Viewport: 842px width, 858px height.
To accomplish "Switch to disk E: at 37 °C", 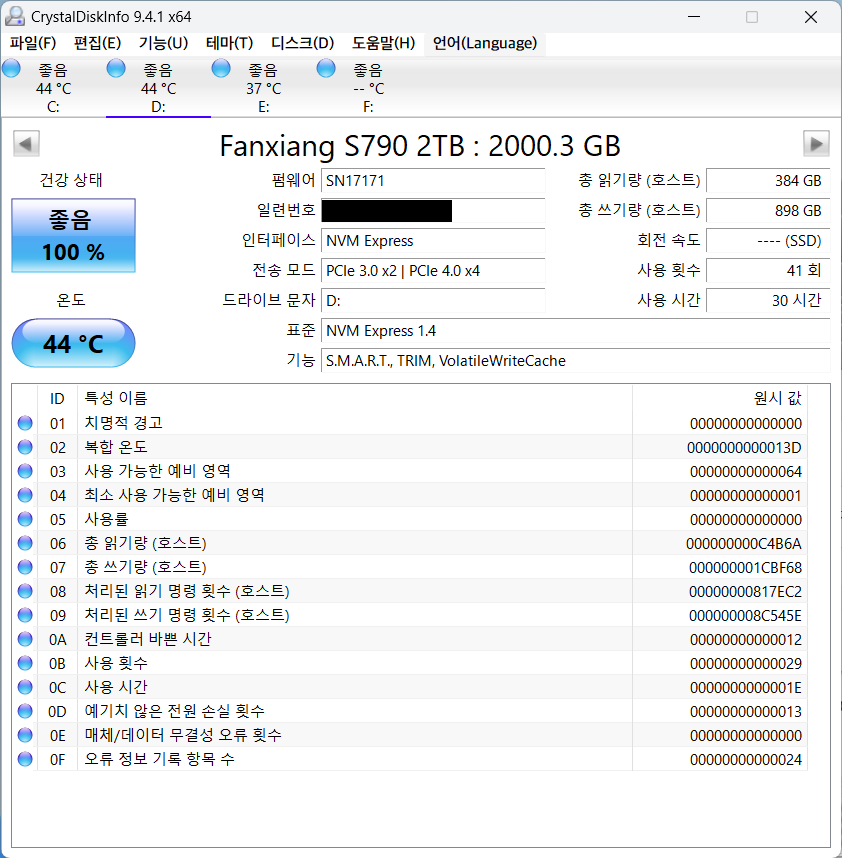I will 263,88.
